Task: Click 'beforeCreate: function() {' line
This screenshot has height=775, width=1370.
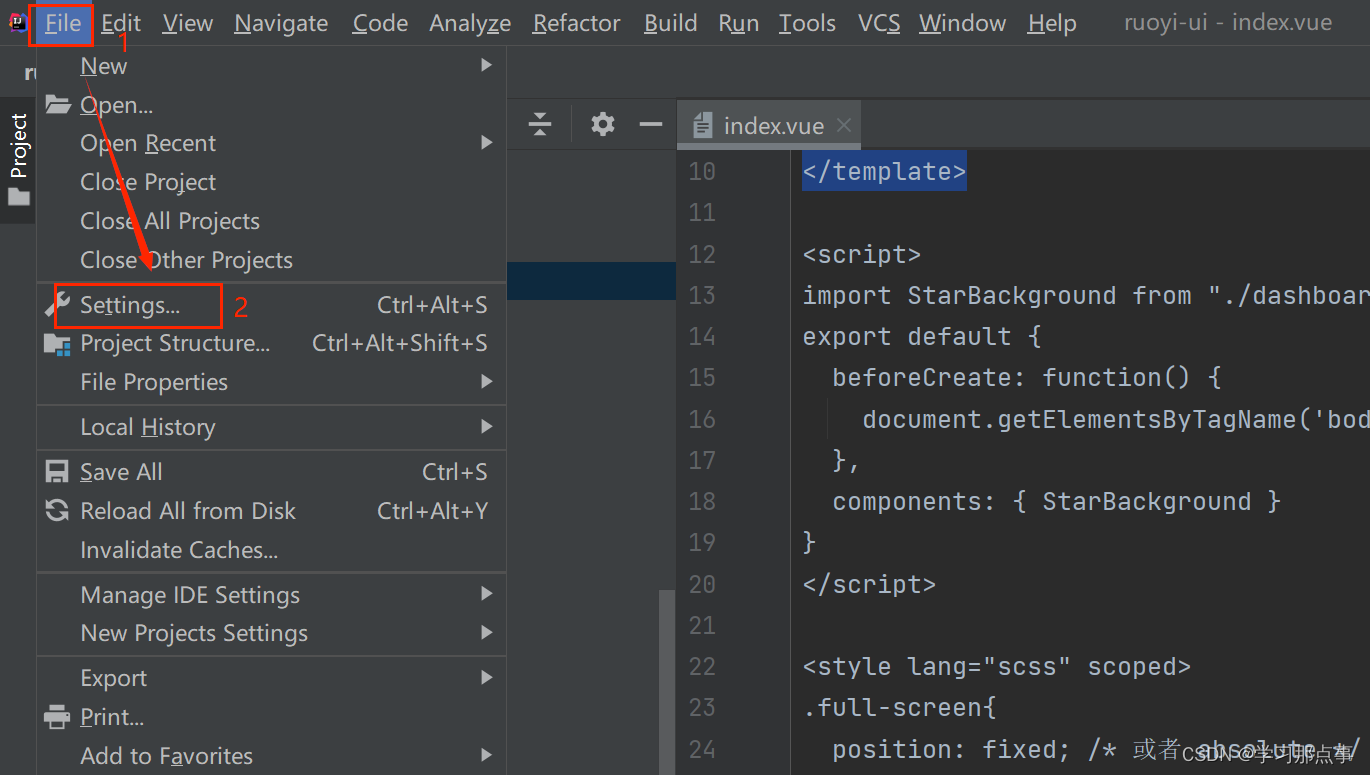Action: pyautogui.click(x=1027, y=377)
